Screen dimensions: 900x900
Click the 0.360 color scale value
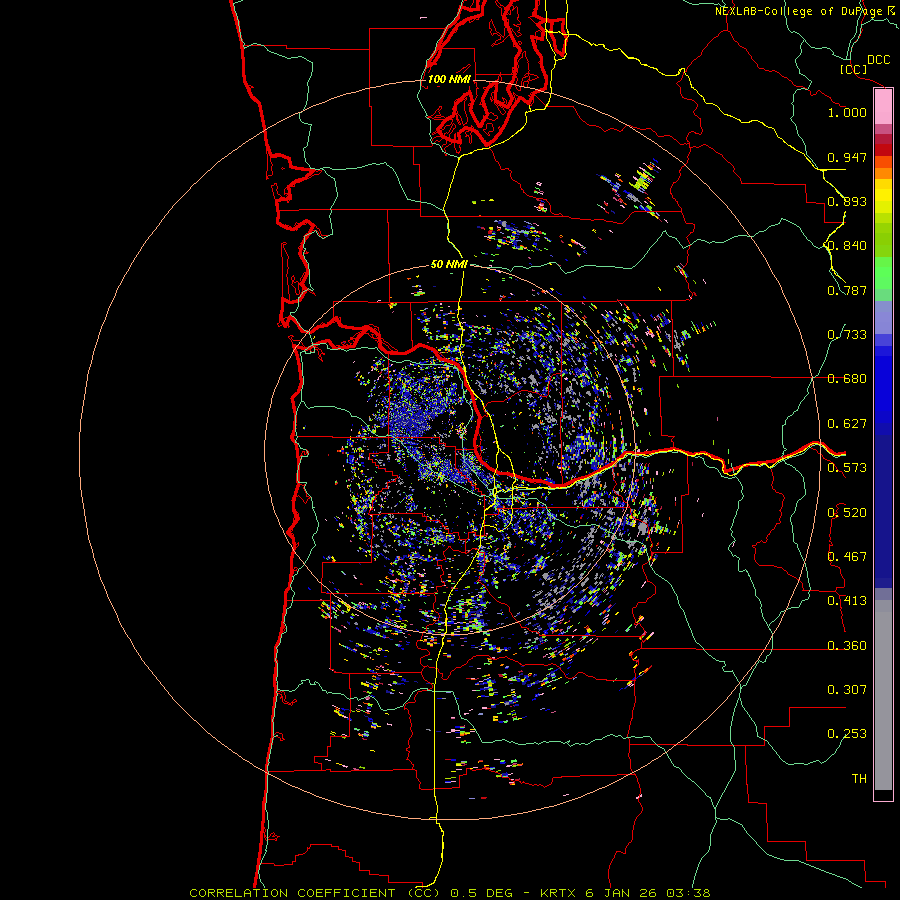847,646
